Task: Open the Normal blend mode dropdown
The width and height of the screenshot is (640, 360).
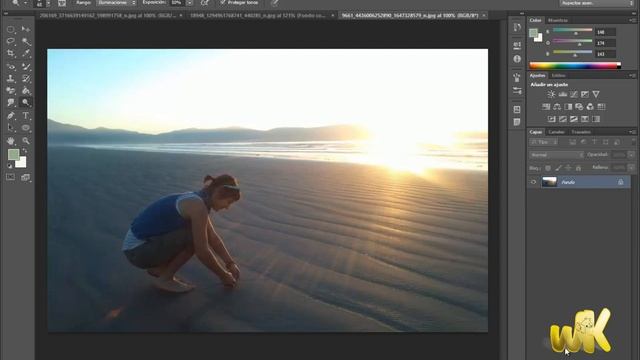Action: click(557, 155)
